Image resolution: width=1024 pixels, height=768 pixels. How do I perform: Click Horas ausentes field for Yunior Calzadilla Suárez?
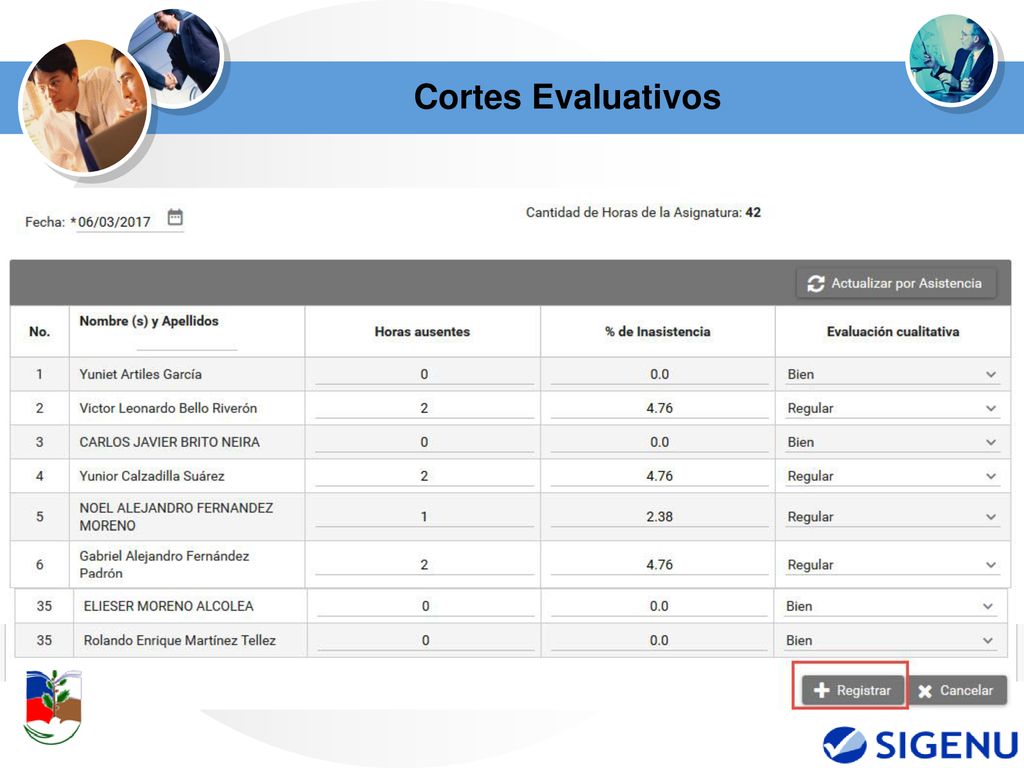[424, 476]
